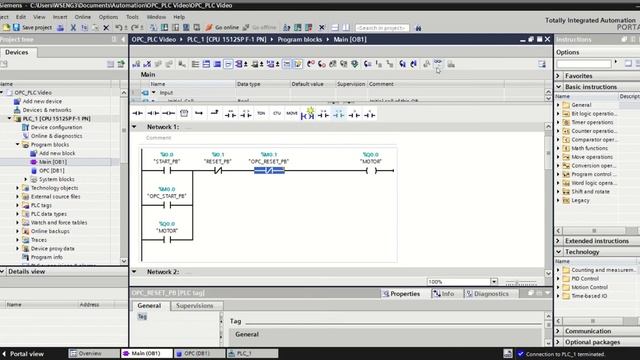Click the delete network icon
The height and width of the screenshot is (360, 640).
tap(147, 64)
